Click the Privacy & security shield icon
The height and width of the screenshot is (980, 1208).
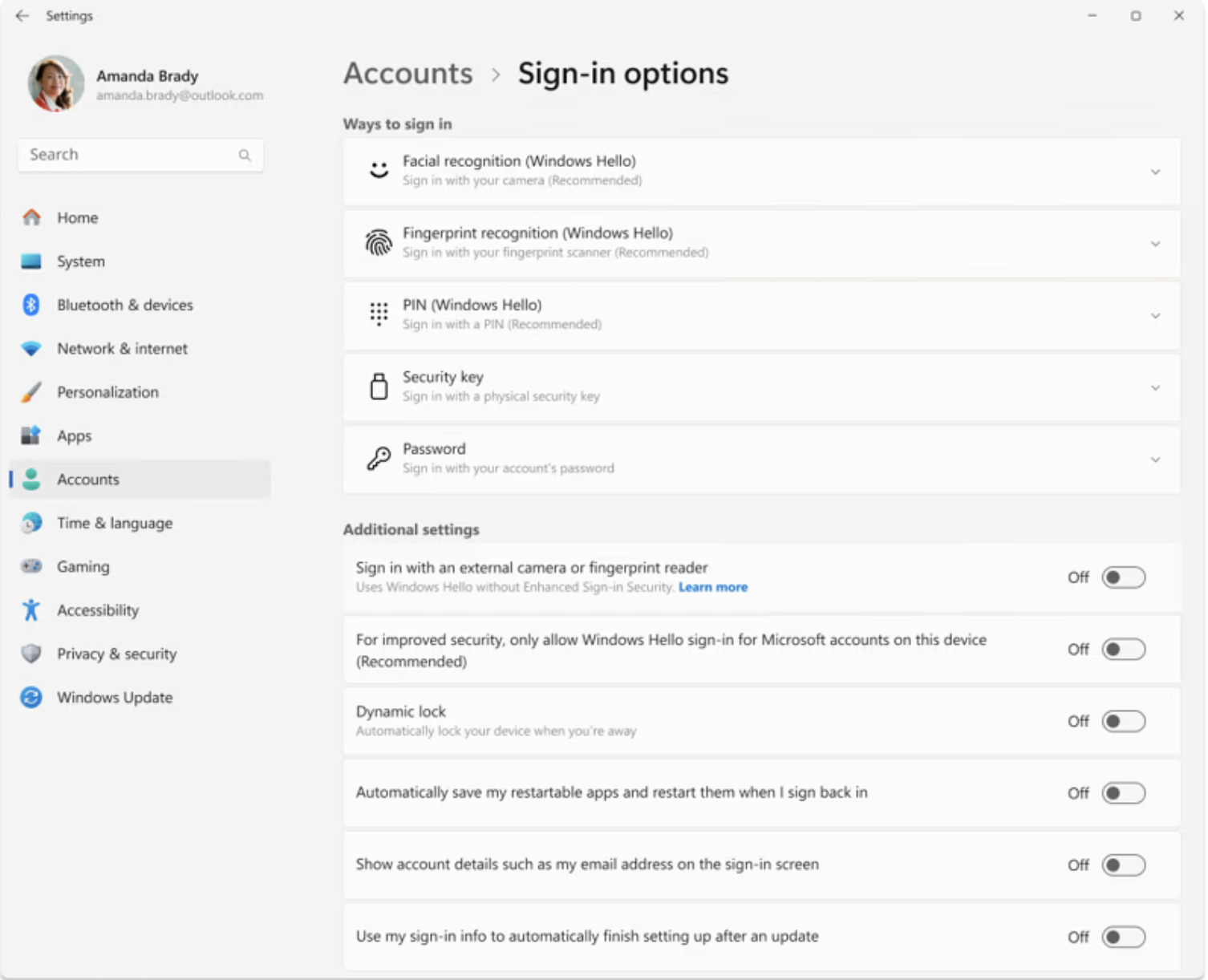coord(31,654)
